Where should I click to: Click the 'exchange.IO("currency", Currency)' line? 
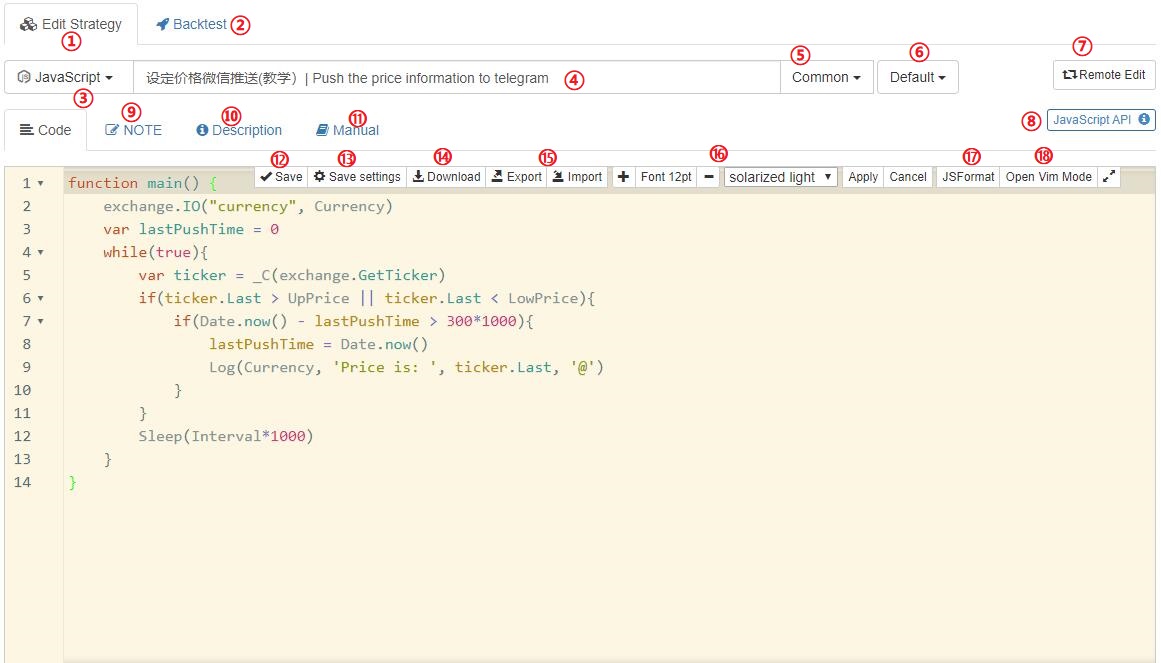coord(248,206)
